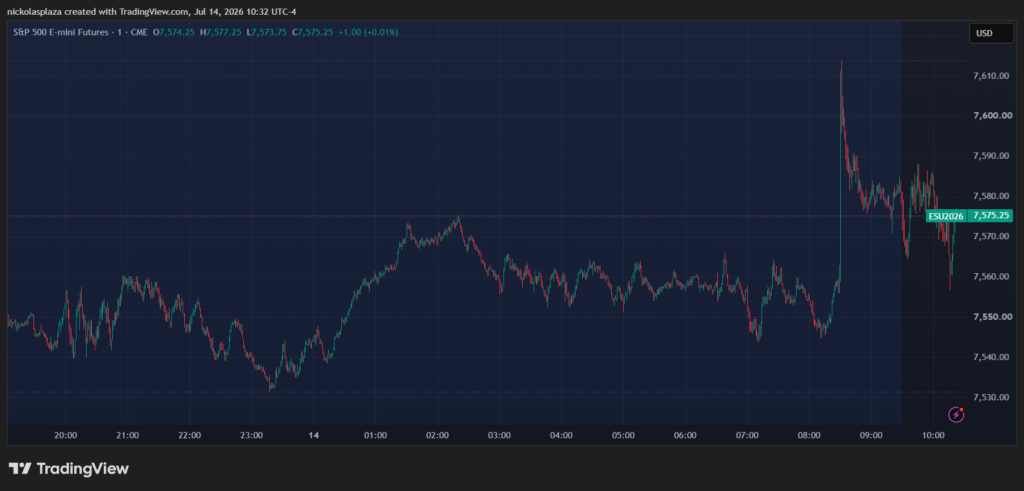Click the 14 date label on time axis
This screenshot has width=1024, height=491.
(x=313, y=436)
